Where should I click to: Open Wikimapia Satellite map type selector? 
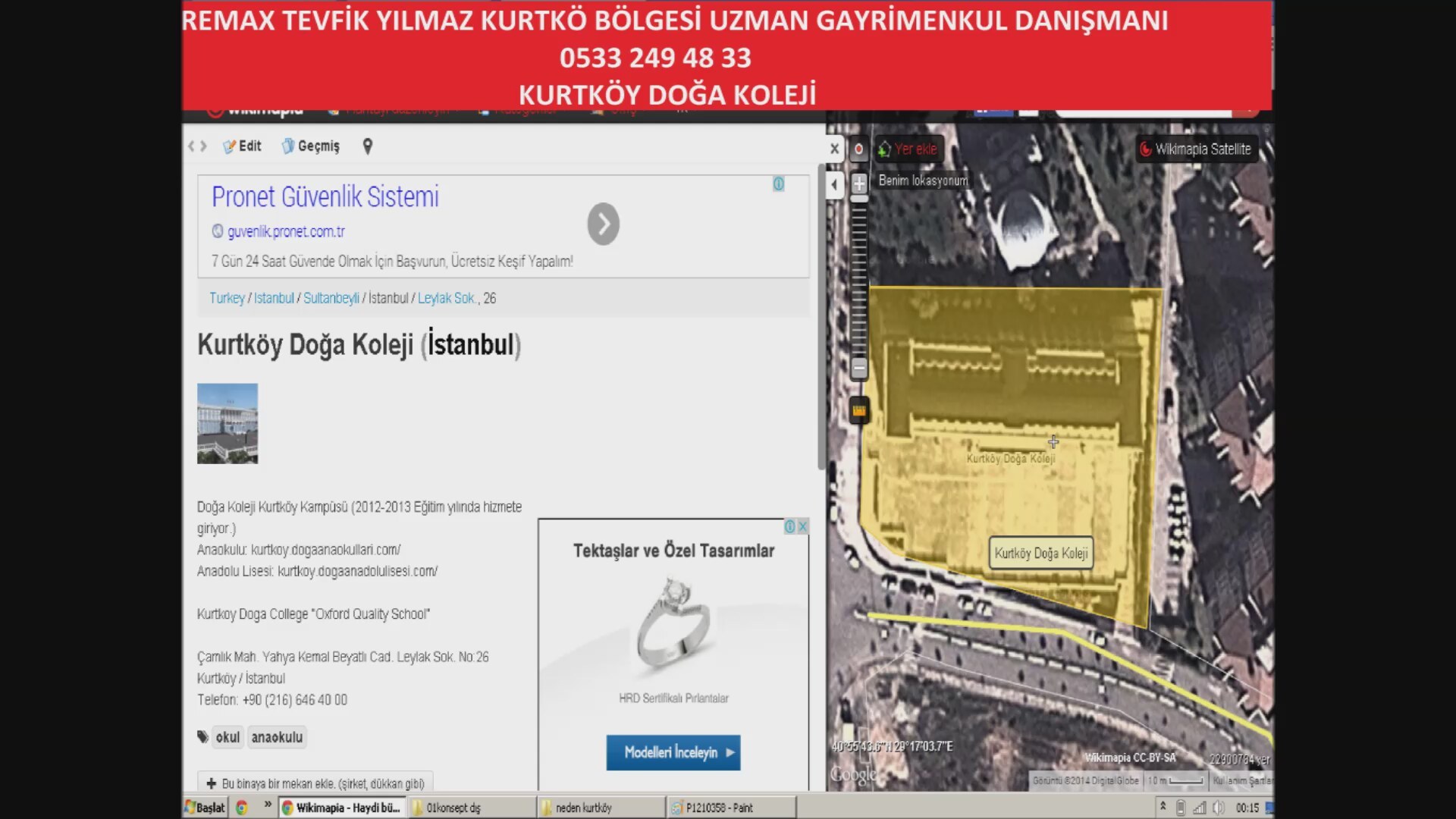[x=1195, y=149]
